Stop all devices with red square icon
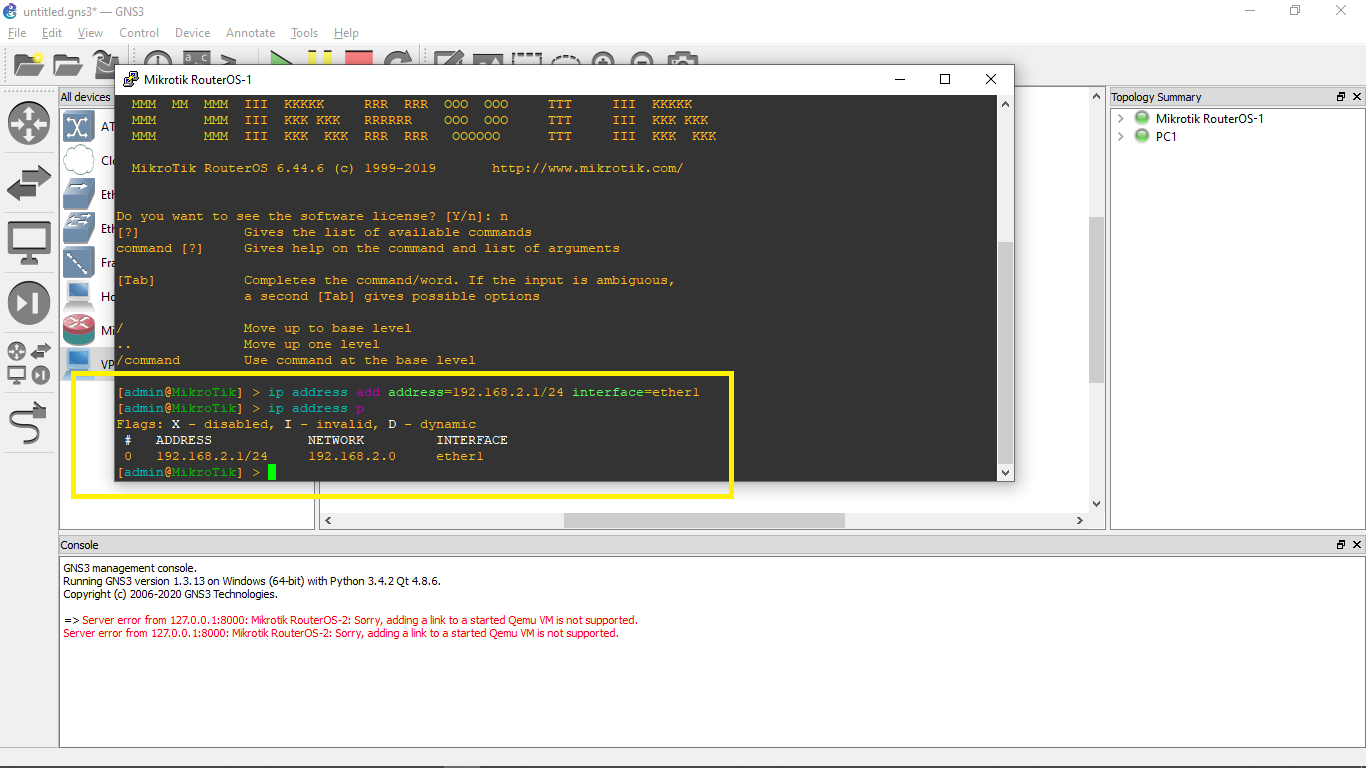1366x768 pixels. click(x=359, y=59)
